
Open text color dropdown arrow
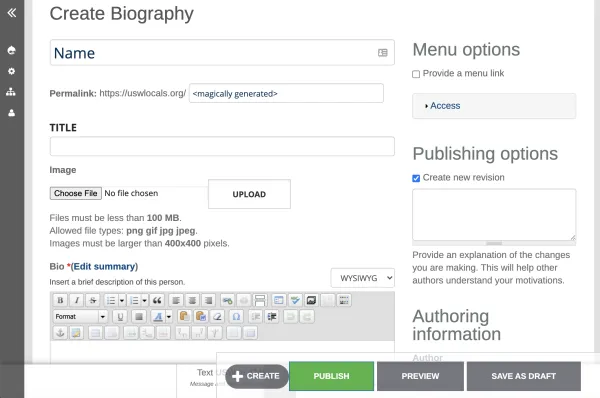coord(169,316)
